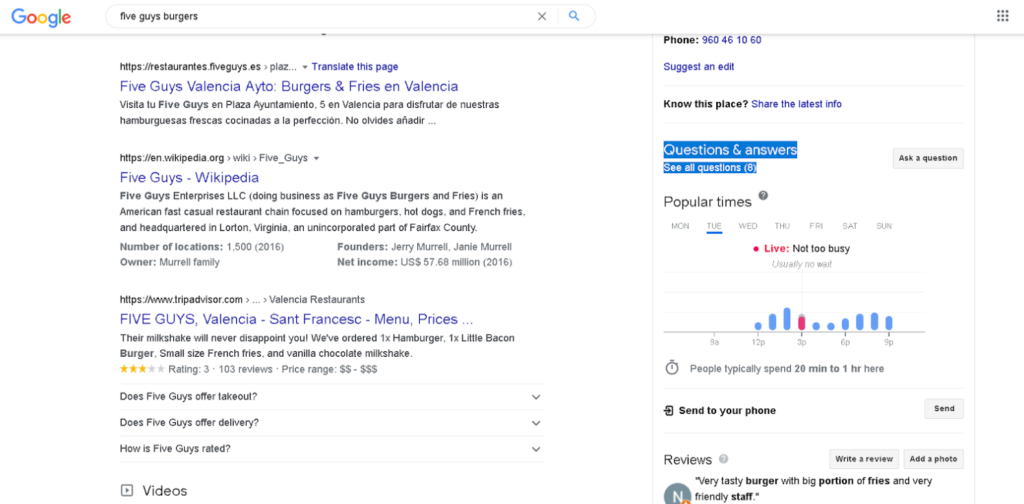
Task: Click the Reviews help question-mark icon
Action: (x=724, y=458)
